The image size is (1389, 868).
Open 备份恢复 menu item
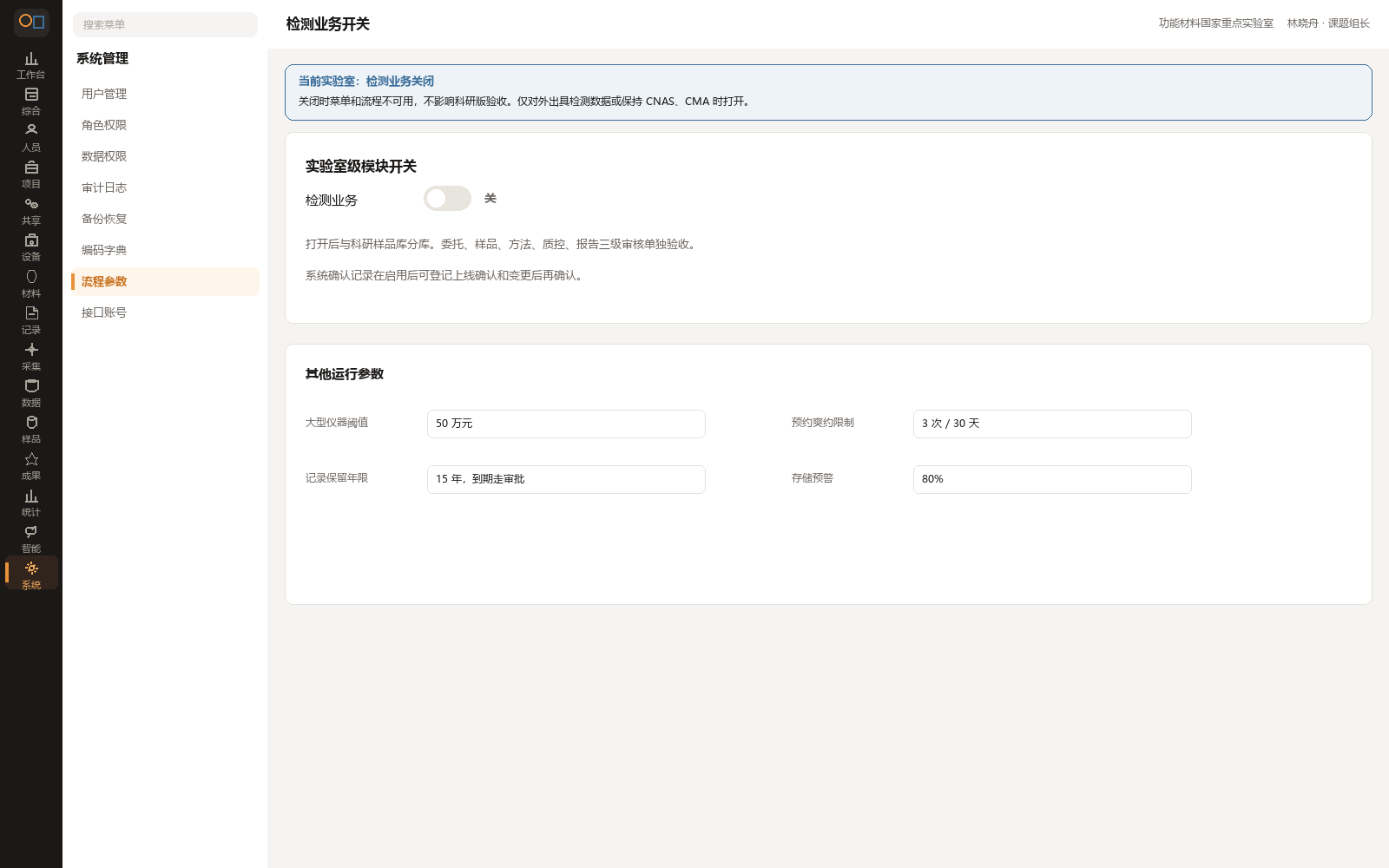[x=165, y=219]
